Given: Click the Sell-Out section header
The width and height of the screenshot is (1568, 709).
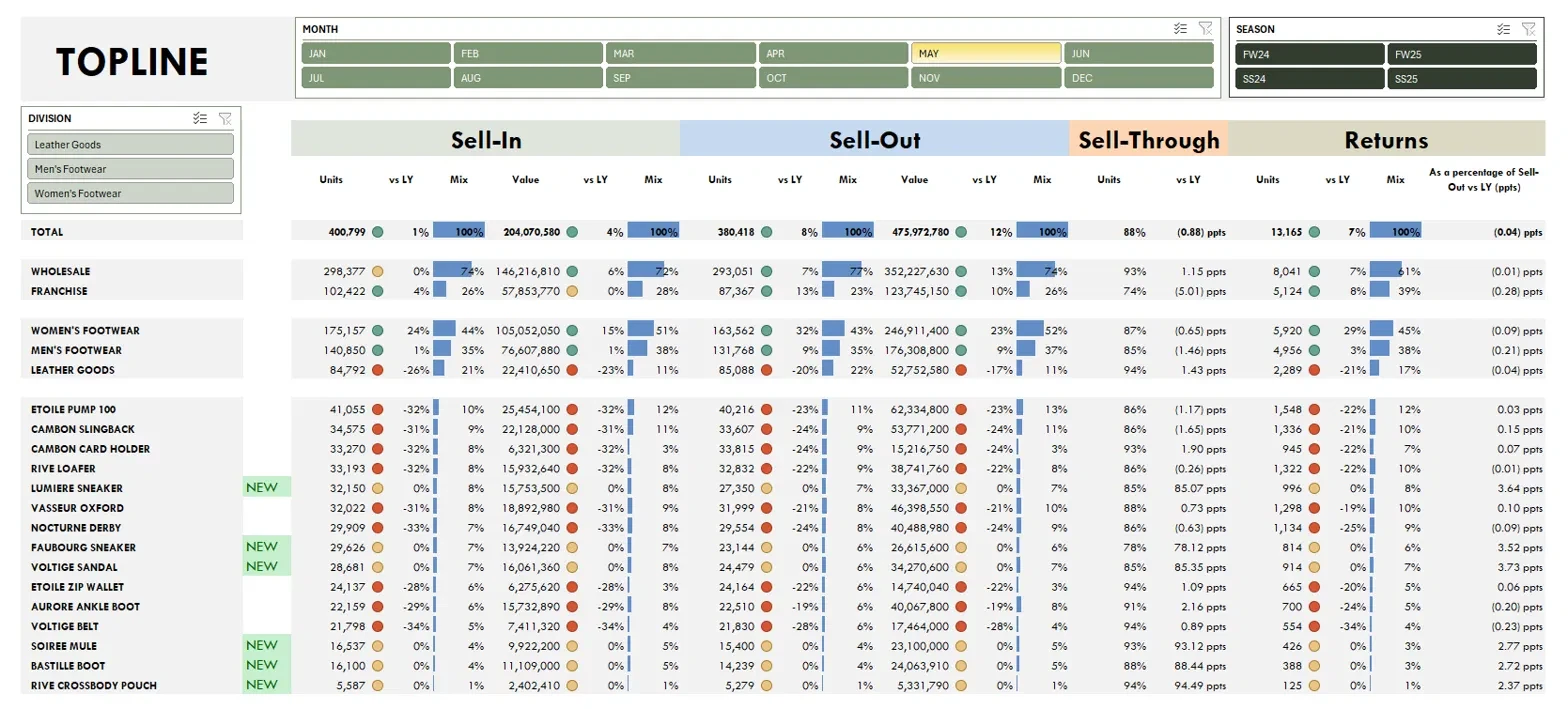Looking at the screenshot, I should (874, 139).
